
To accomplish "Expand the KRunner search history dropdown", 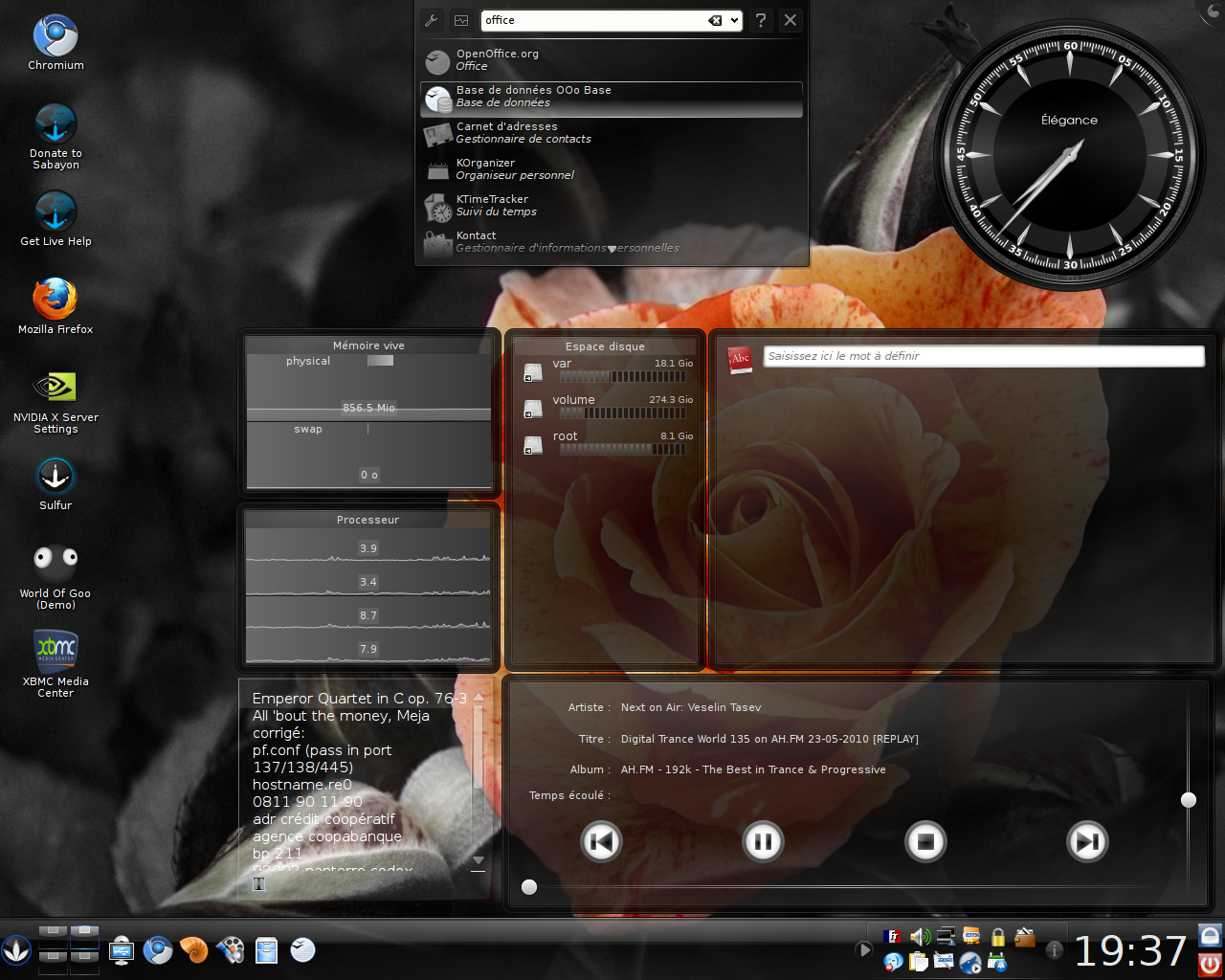I will point(734,20).
